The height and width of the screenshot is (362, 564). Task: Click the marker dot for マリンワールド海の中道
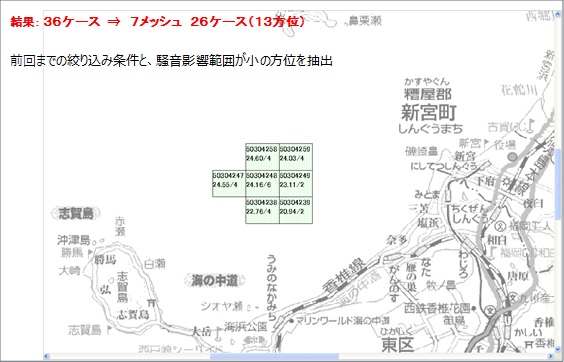[x=291, y=321]
